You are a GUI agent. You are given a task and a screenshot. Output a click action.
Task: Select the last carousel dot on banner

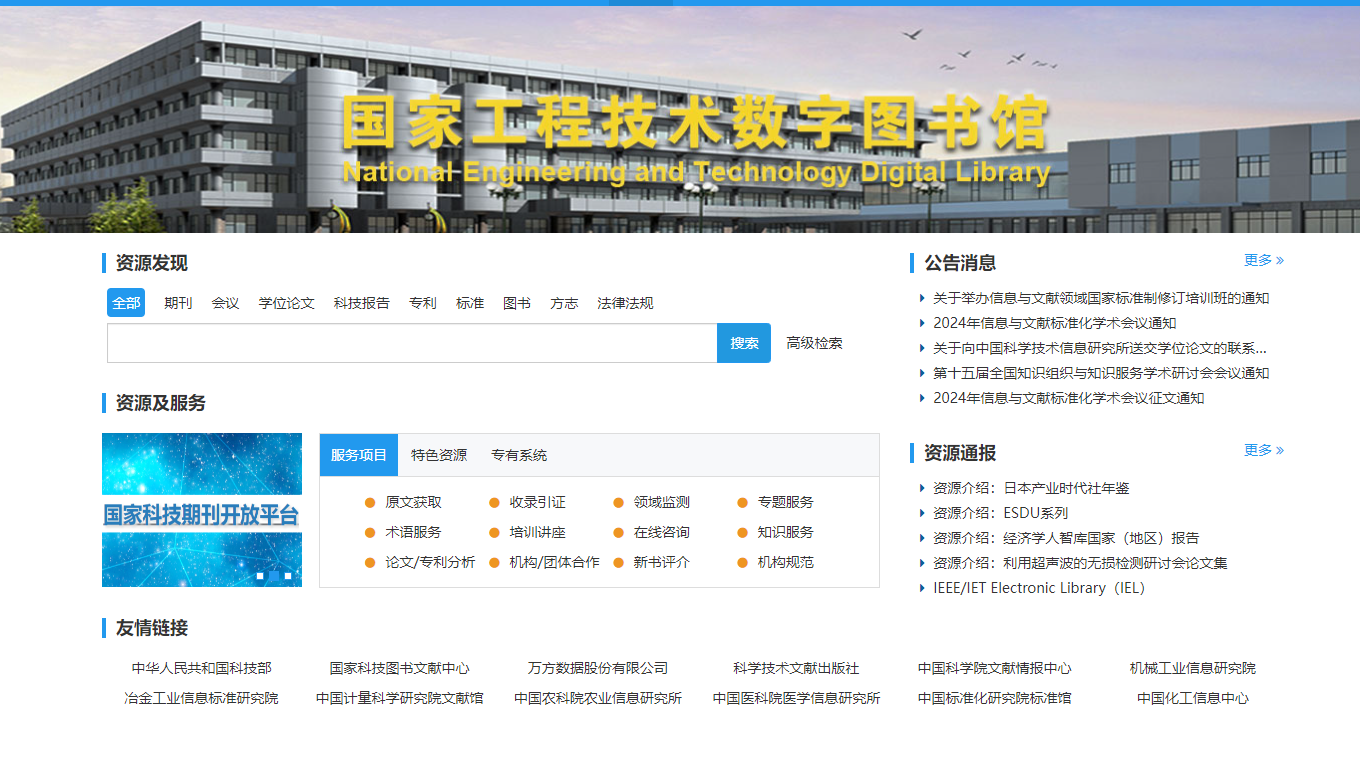(x=288, y=576)
